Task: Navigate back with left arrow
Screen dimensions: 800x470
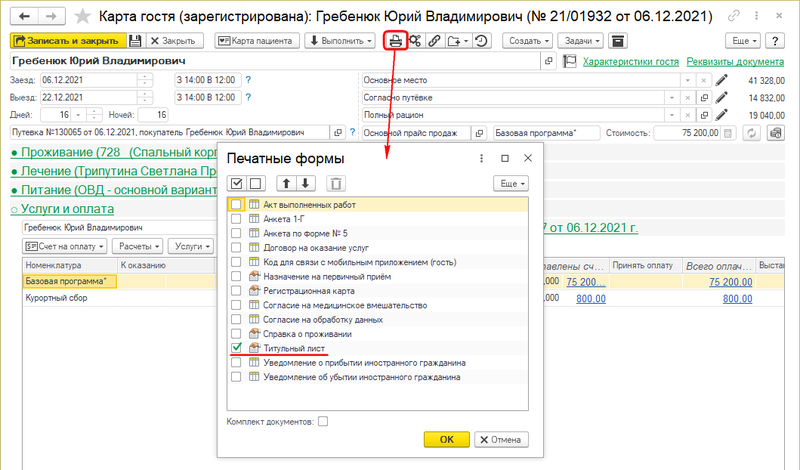Action: [24, 16]
